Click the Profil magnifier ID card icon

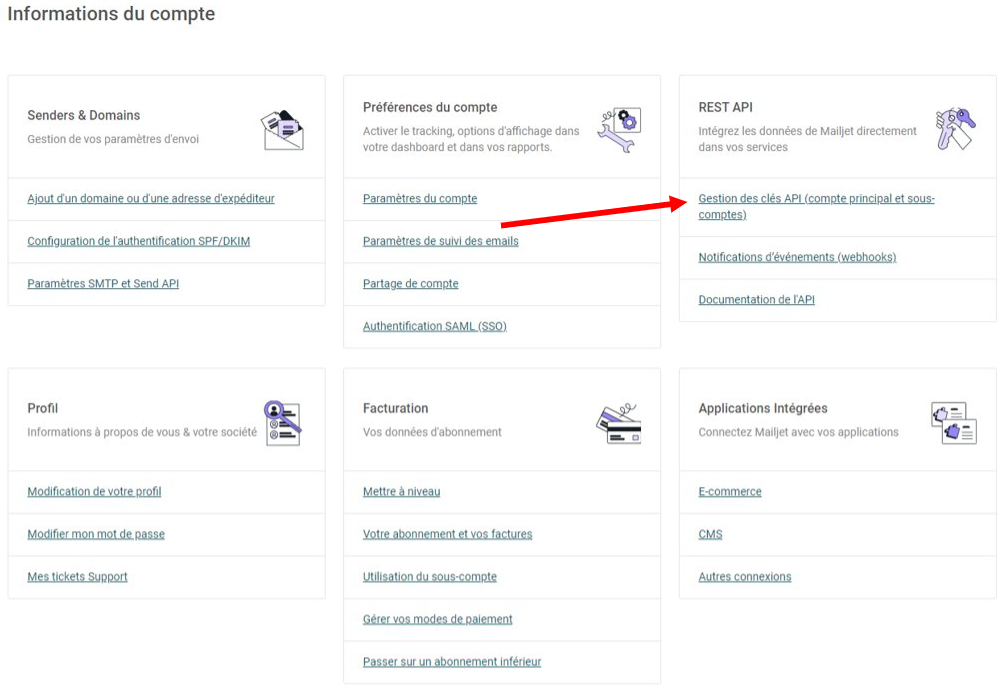(x=283, y=423)
